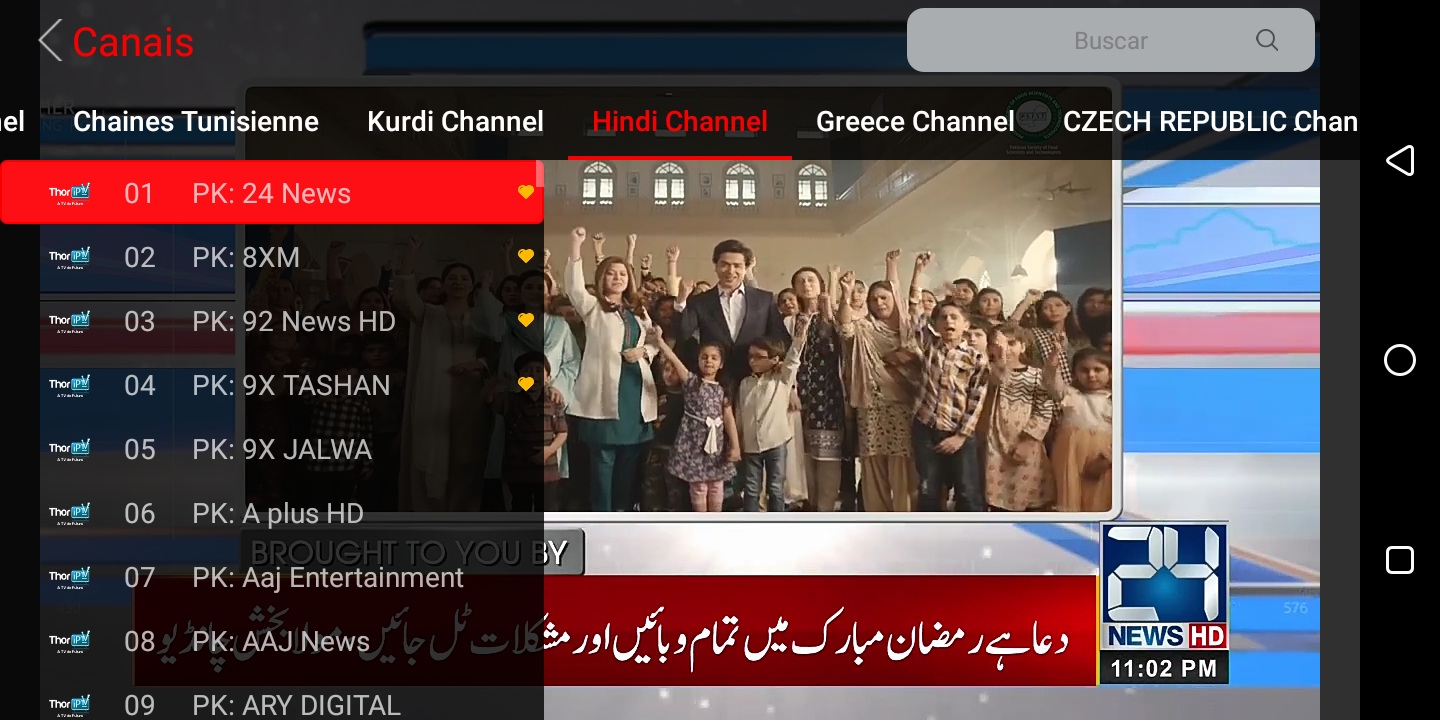Tap the Android back navigation triangle
The height and width of the screenshot is (720, 1440).
click(x=1399, y=160)
